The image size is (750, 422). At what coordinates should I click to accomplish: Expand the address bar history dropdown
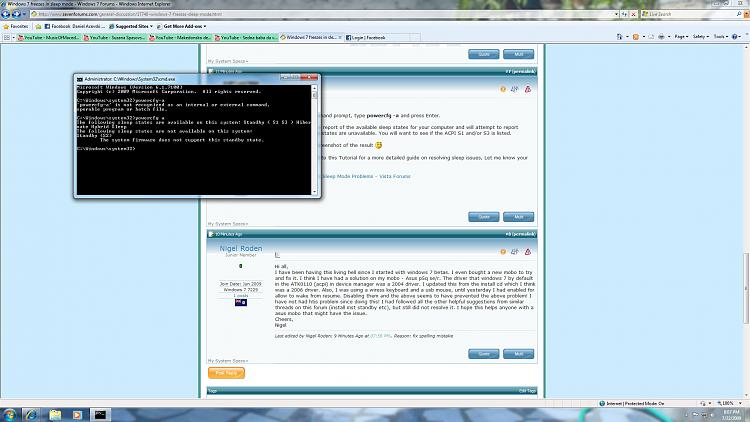point(617,14)
